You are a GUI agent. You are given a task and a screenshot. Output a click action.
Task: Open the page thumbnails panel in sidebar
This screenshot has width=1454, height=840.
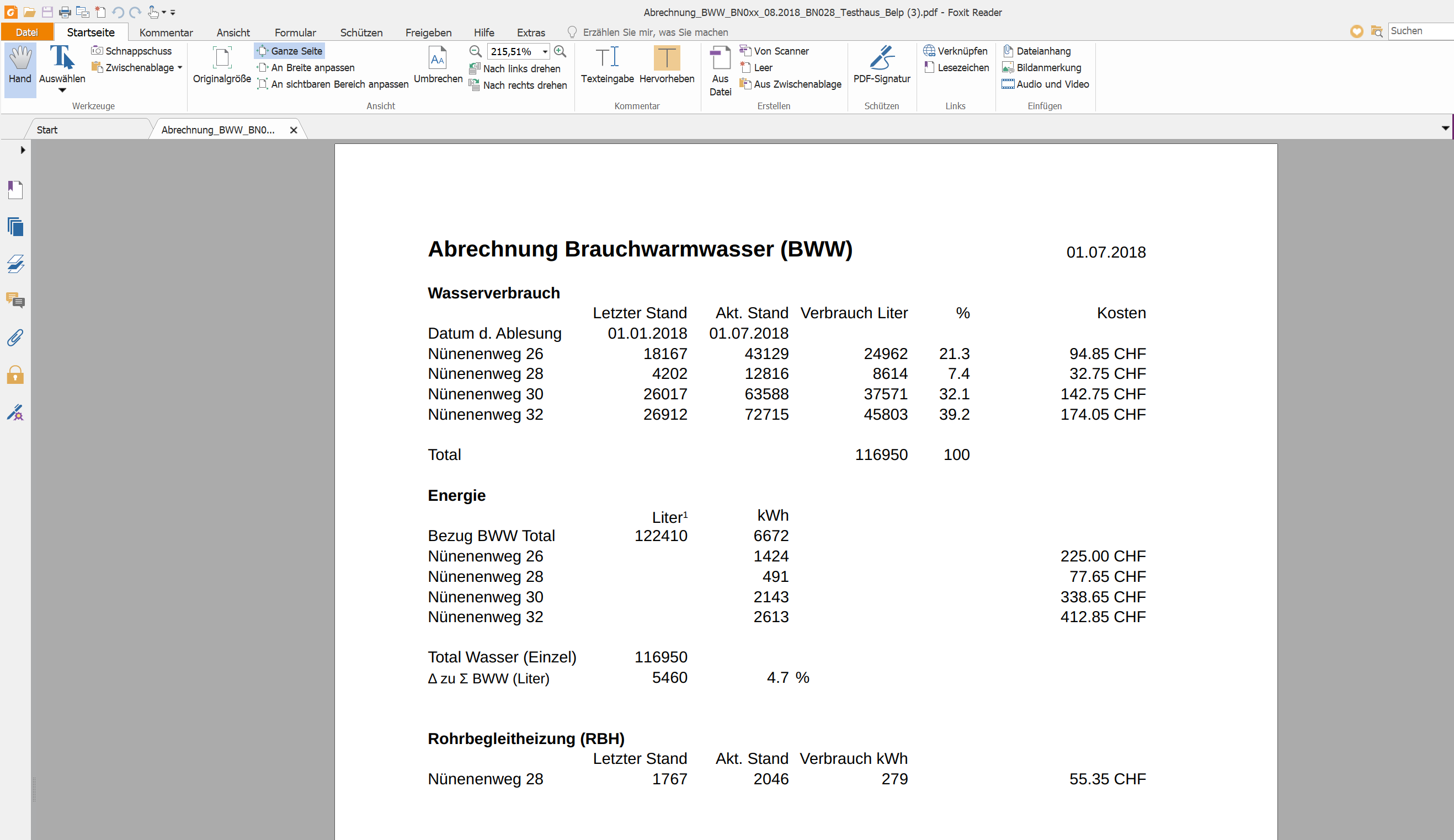click(15, 227)
